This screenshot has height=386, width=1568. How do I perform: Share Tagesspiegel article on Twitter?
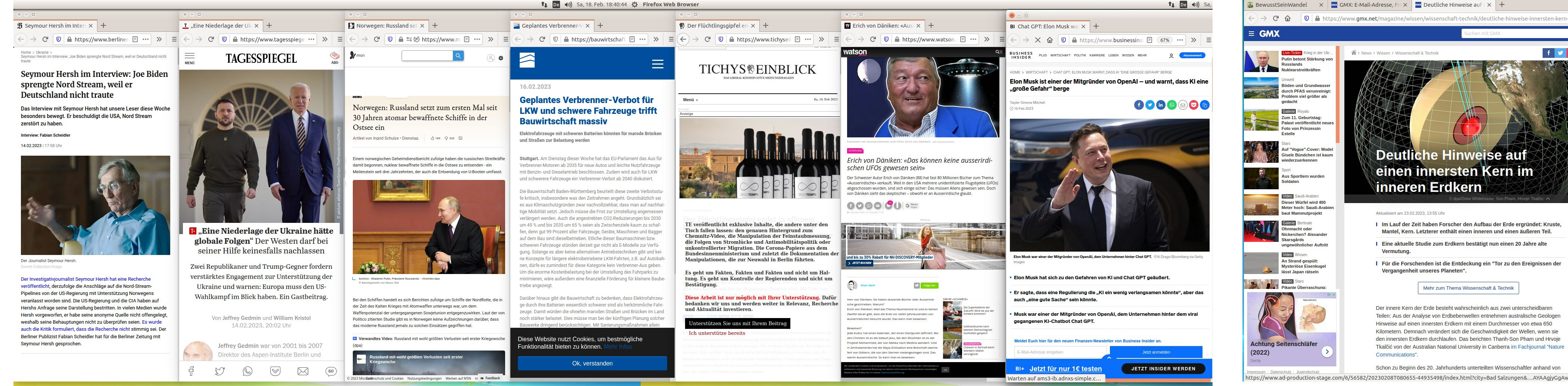pyautogui.click(x=220, y=371)
